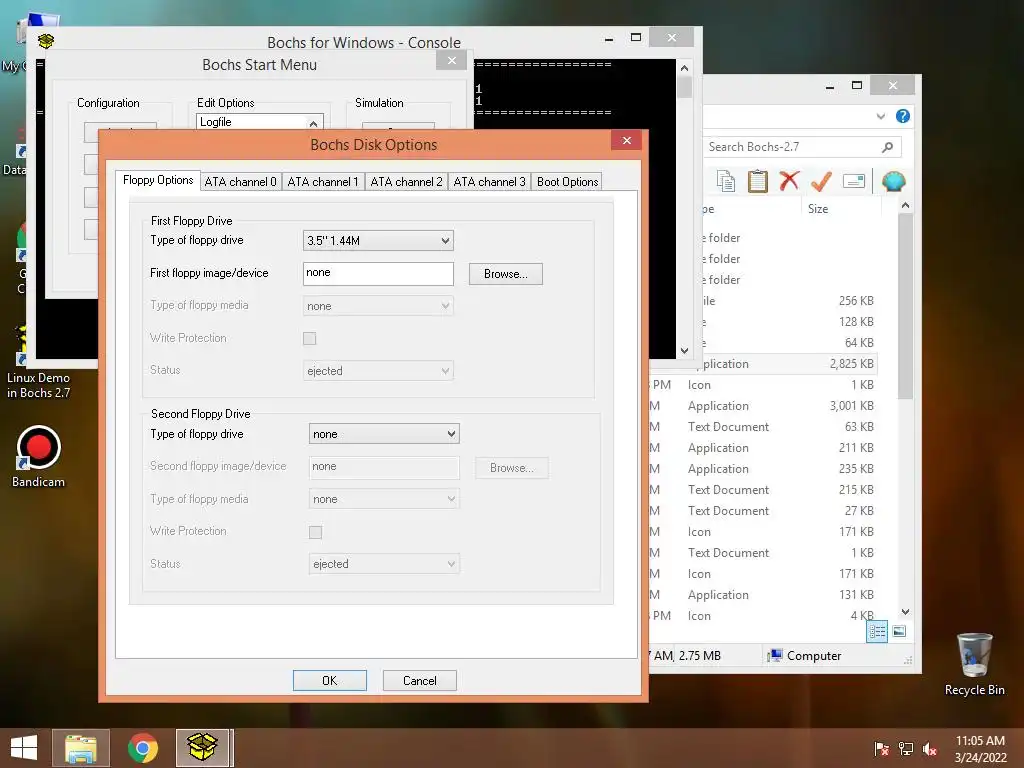Click the Explorer red X Delete icon

[x=789, y=180]
